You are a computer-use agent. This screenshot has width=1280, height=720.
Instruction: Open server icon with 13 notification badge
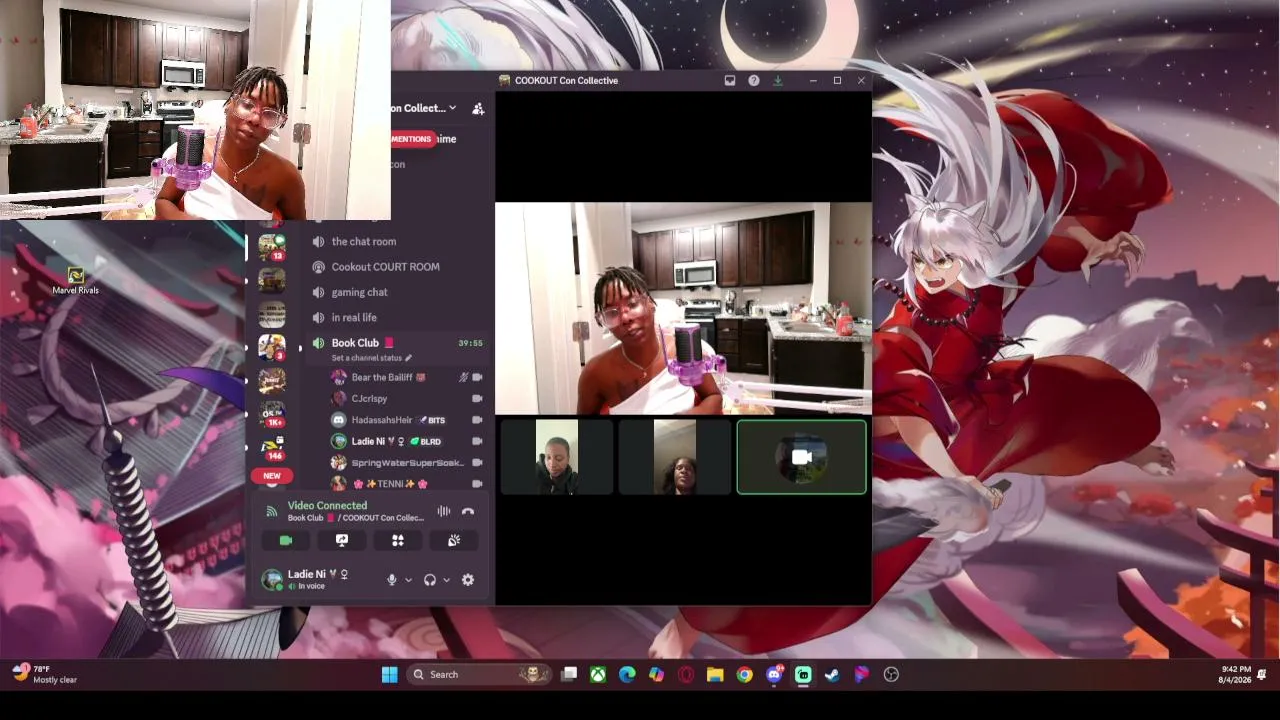271,246
